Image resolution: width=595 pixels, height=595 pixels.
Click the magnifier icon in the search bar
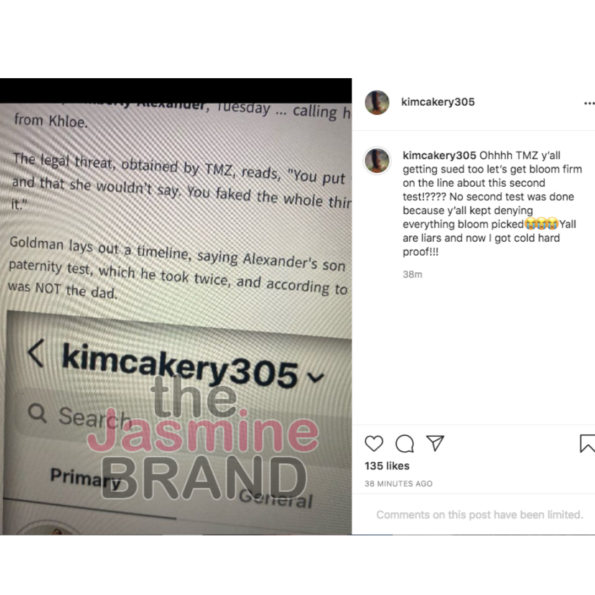38,413
